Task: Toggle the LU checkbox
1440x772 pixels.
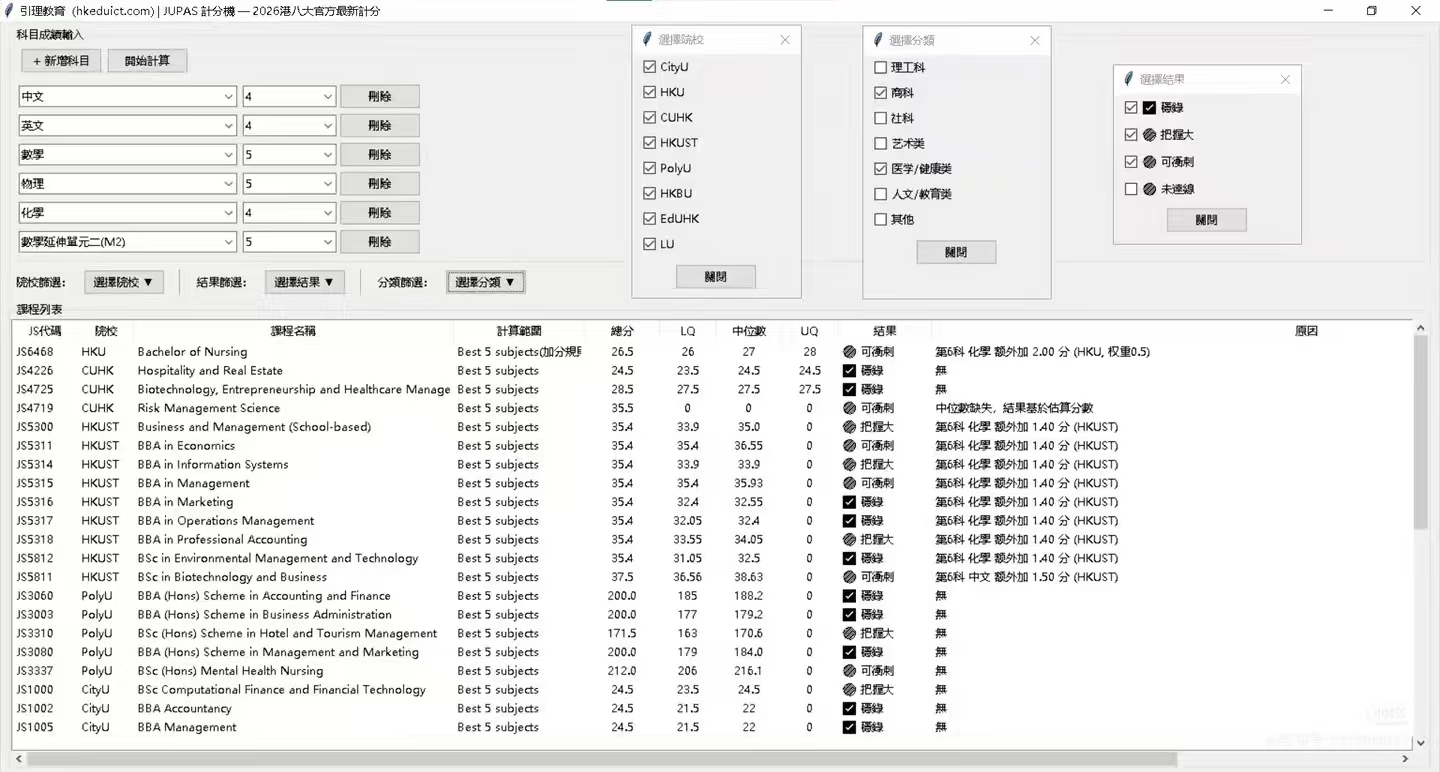Action: click(x=650, y=244)
